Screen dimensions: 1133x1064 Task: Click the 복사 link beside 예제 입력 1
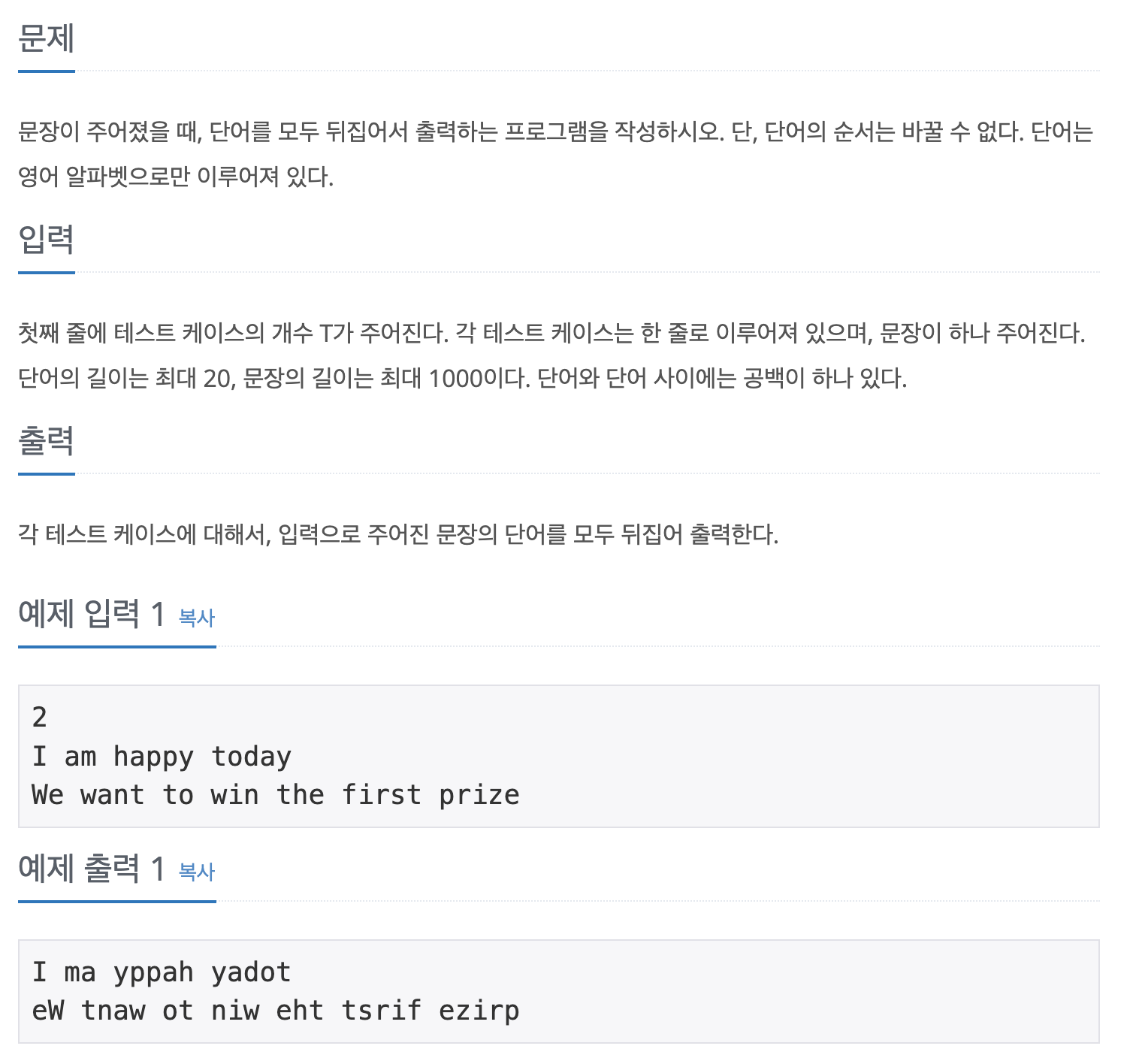point(197,618)
